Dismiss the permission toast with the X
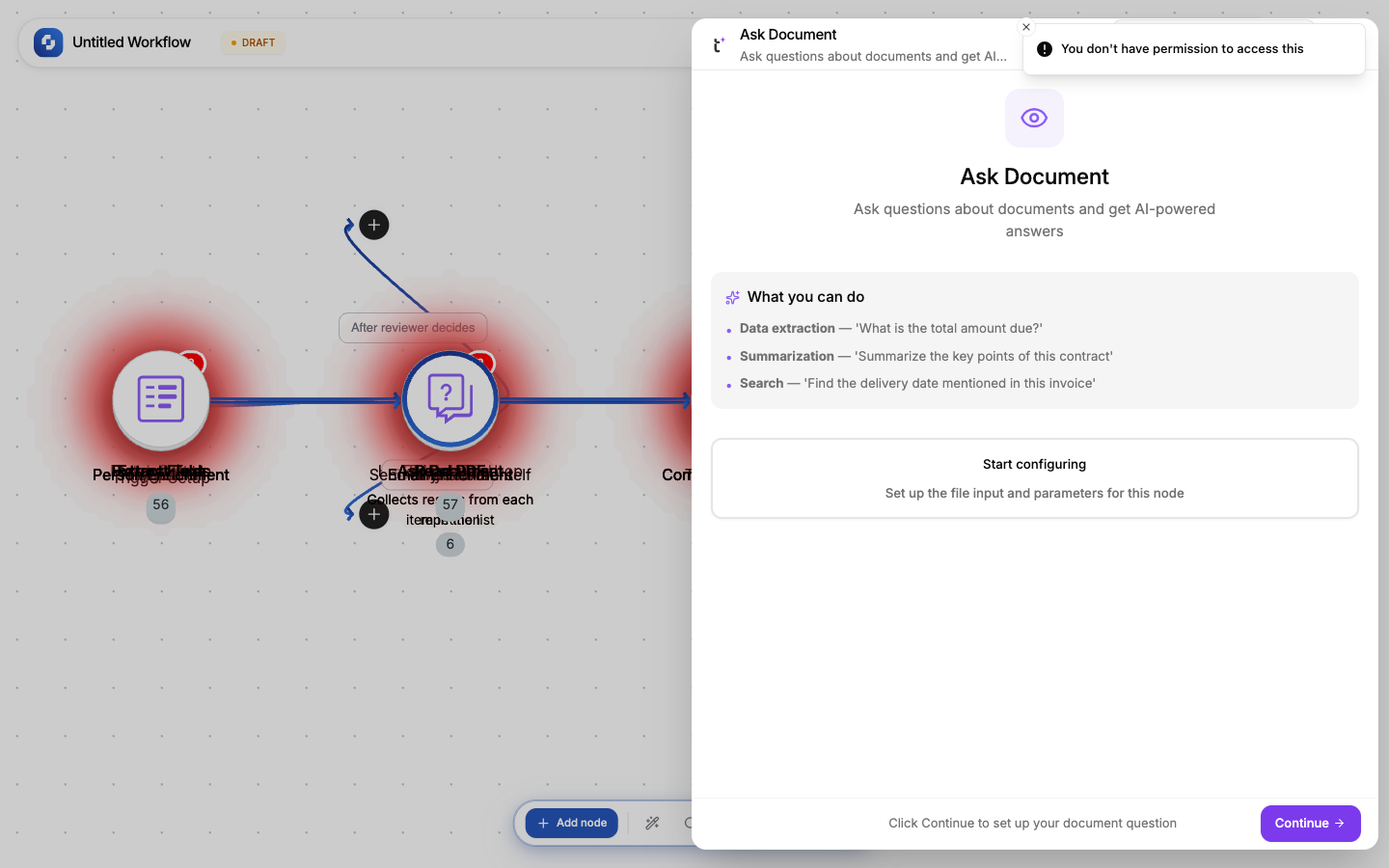 pyautogui.click(x=1026, y=27)
